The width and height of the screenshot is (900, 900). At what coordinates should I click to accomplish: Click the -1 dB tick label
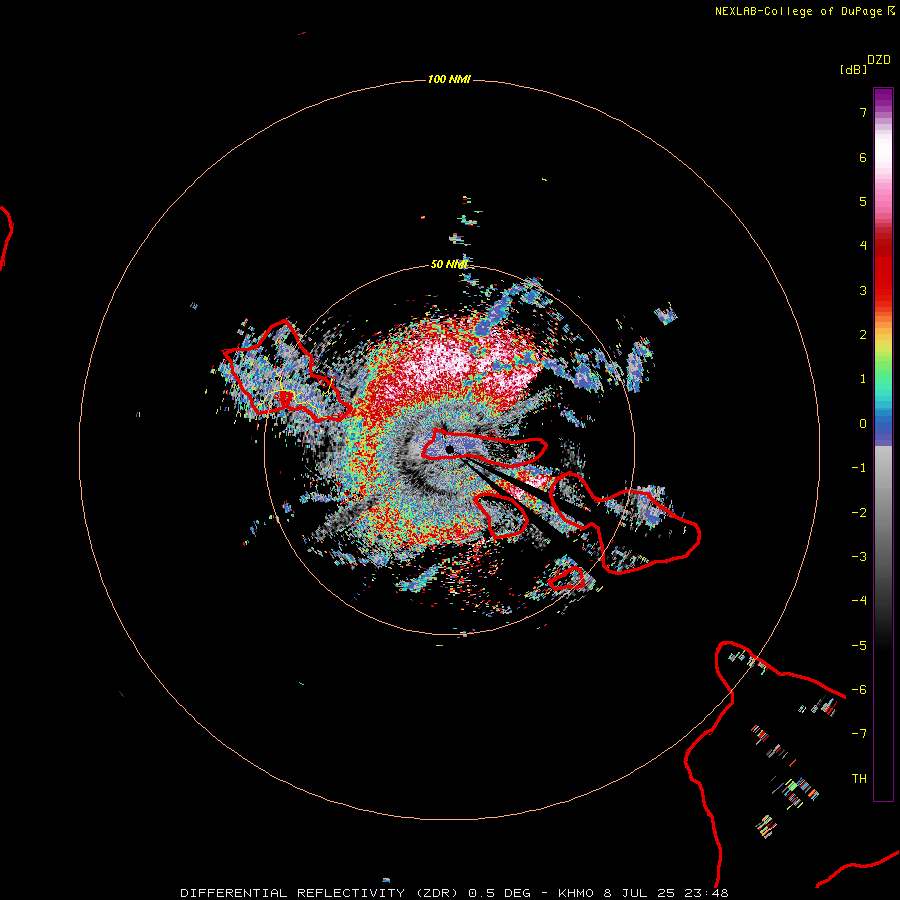click(x=859, y=468)
